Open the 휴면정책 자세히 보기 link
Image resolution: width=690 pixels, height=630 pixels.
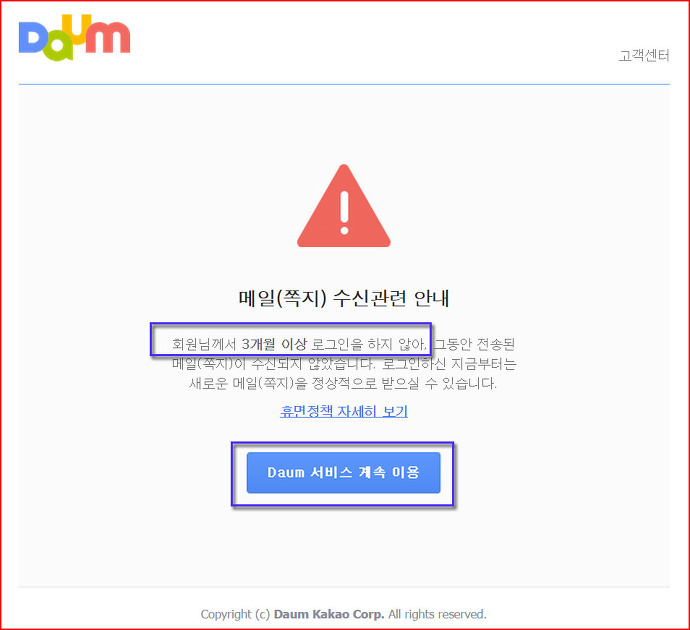(344, 411)
